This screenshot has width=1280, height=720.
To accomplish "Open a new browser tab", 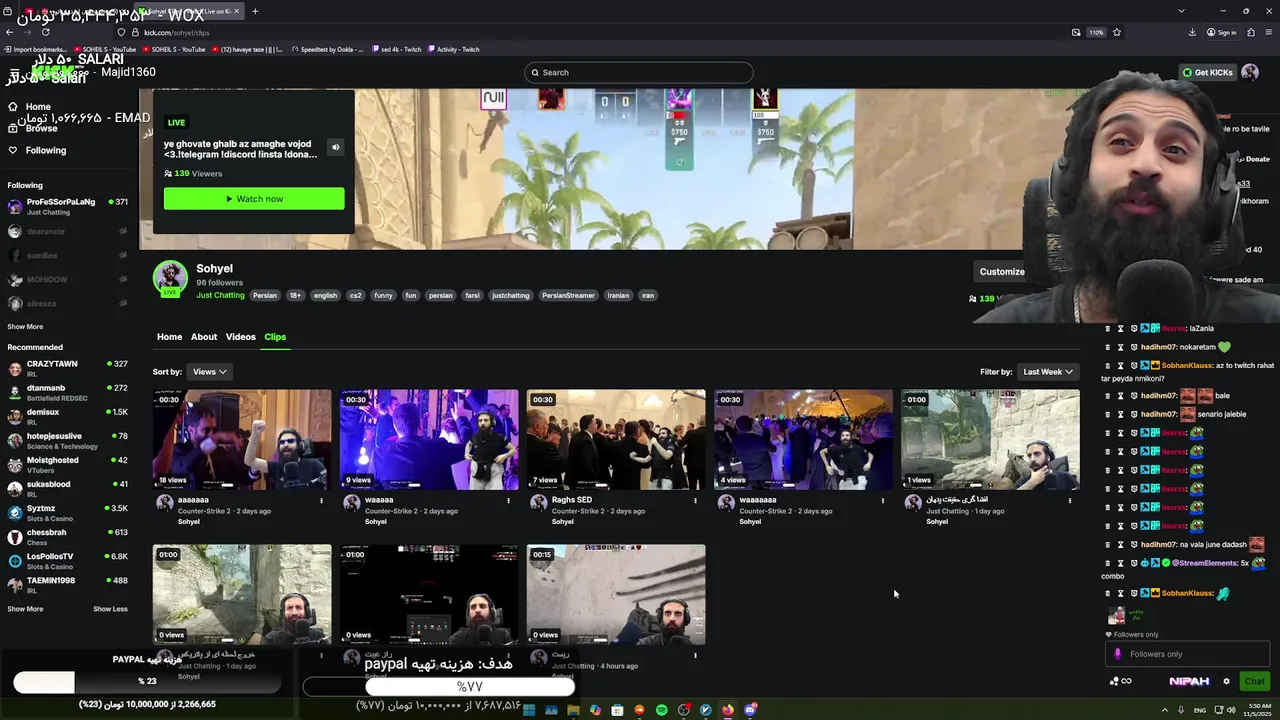I will pyautogui.click(x=255, y=11).
